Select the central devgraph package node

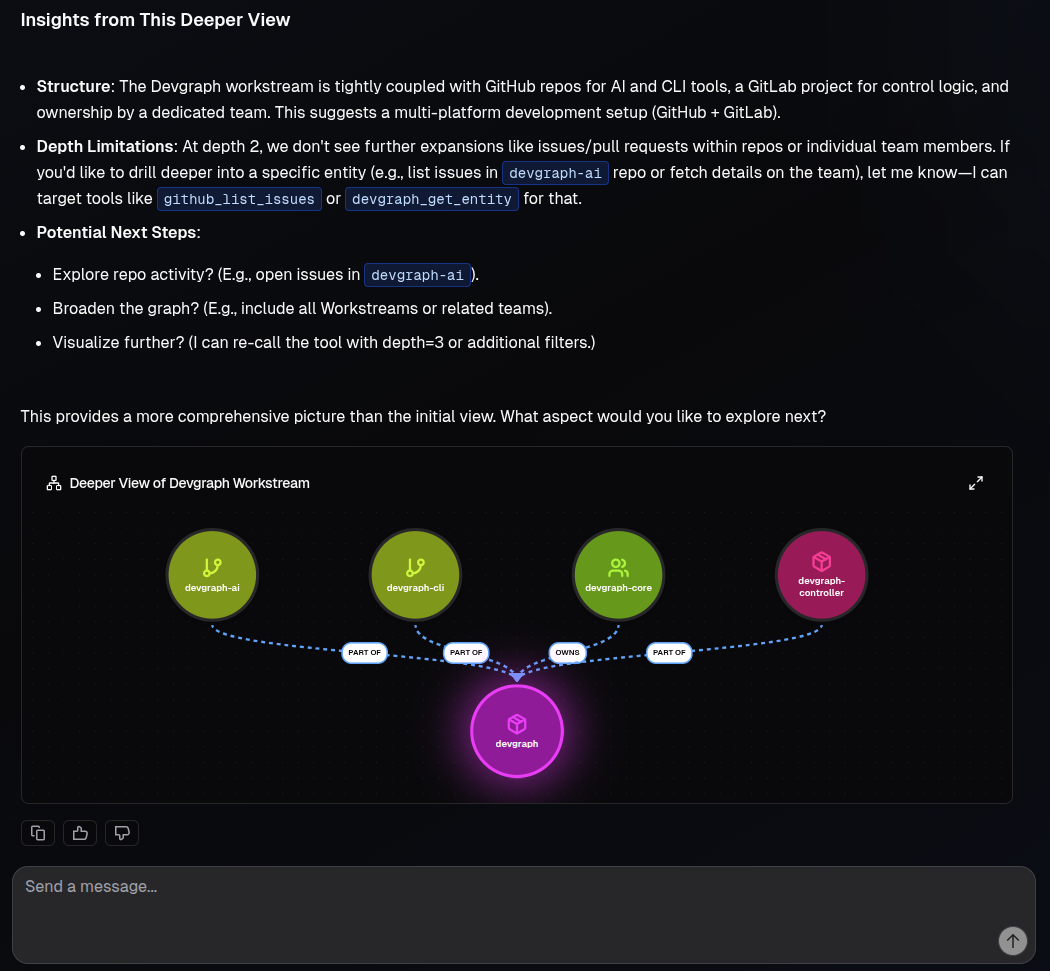(517, 730)
